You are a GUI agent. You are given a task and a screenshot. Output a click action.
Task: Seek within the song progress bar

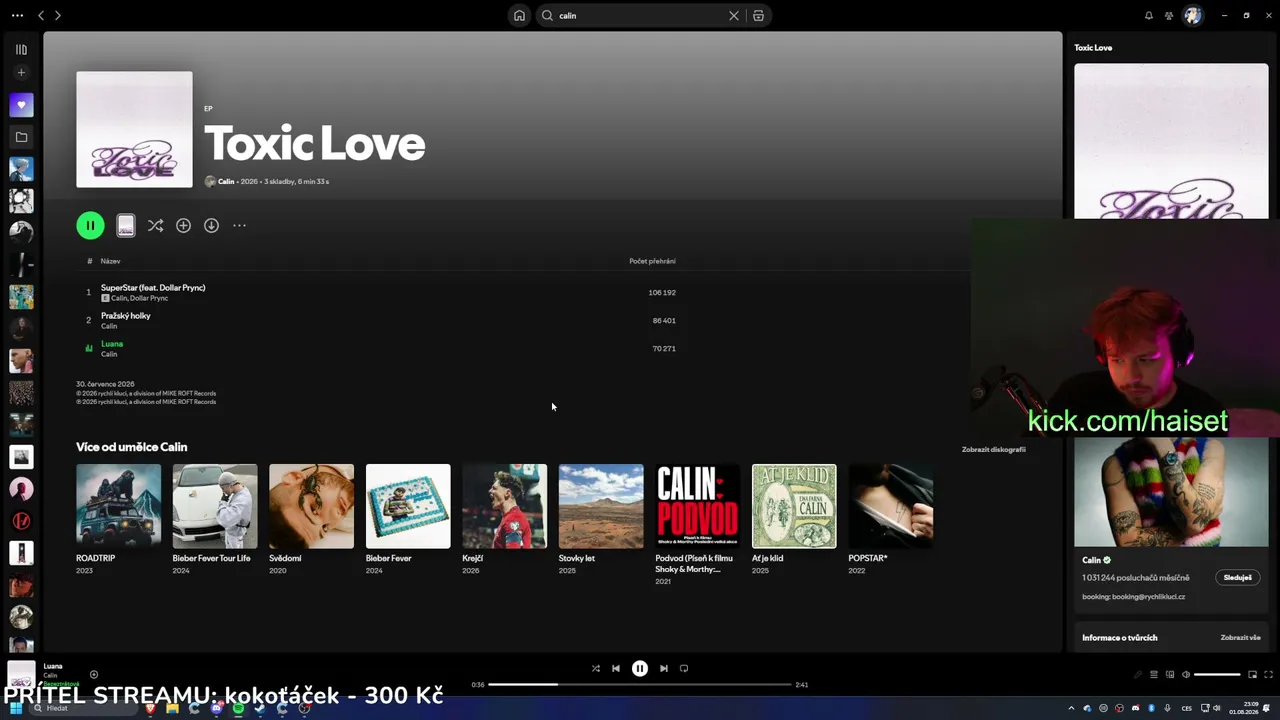(640, 685)
